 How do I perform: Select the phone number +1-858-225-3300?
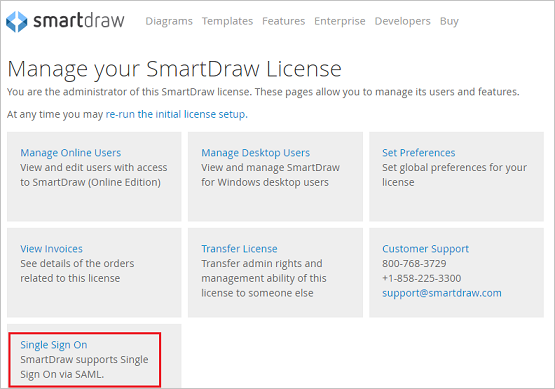pos(422,278)
